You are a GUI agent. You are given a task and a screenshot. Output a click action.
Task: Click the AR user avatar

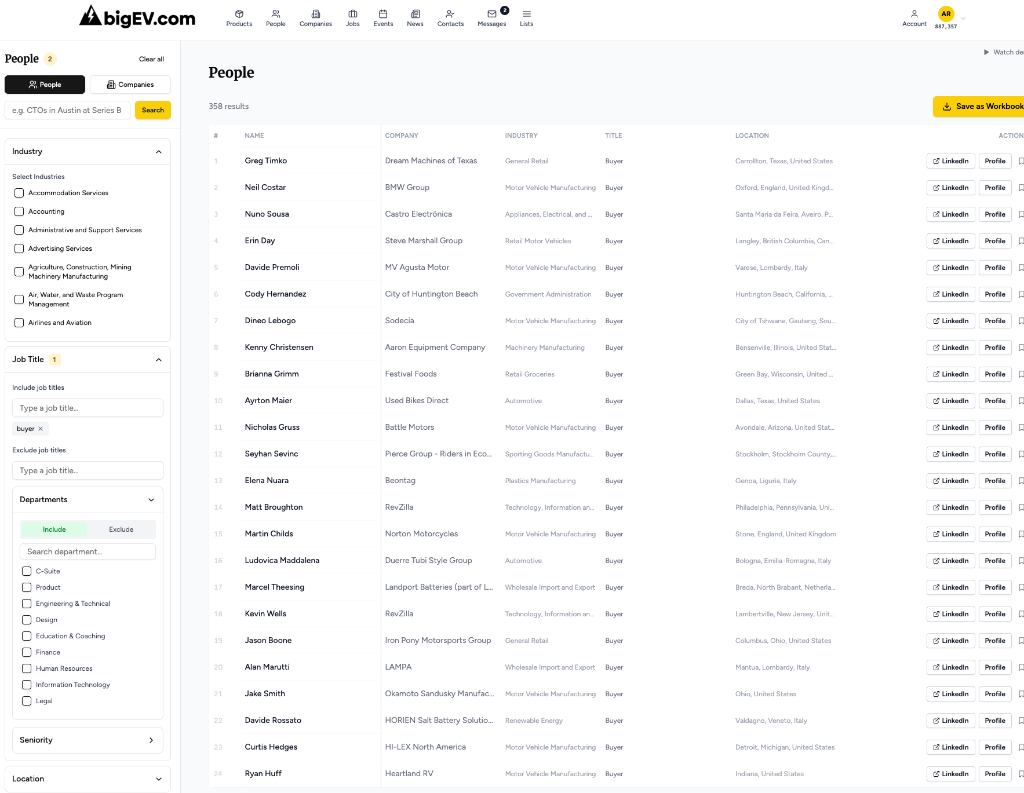click(946, 14)
